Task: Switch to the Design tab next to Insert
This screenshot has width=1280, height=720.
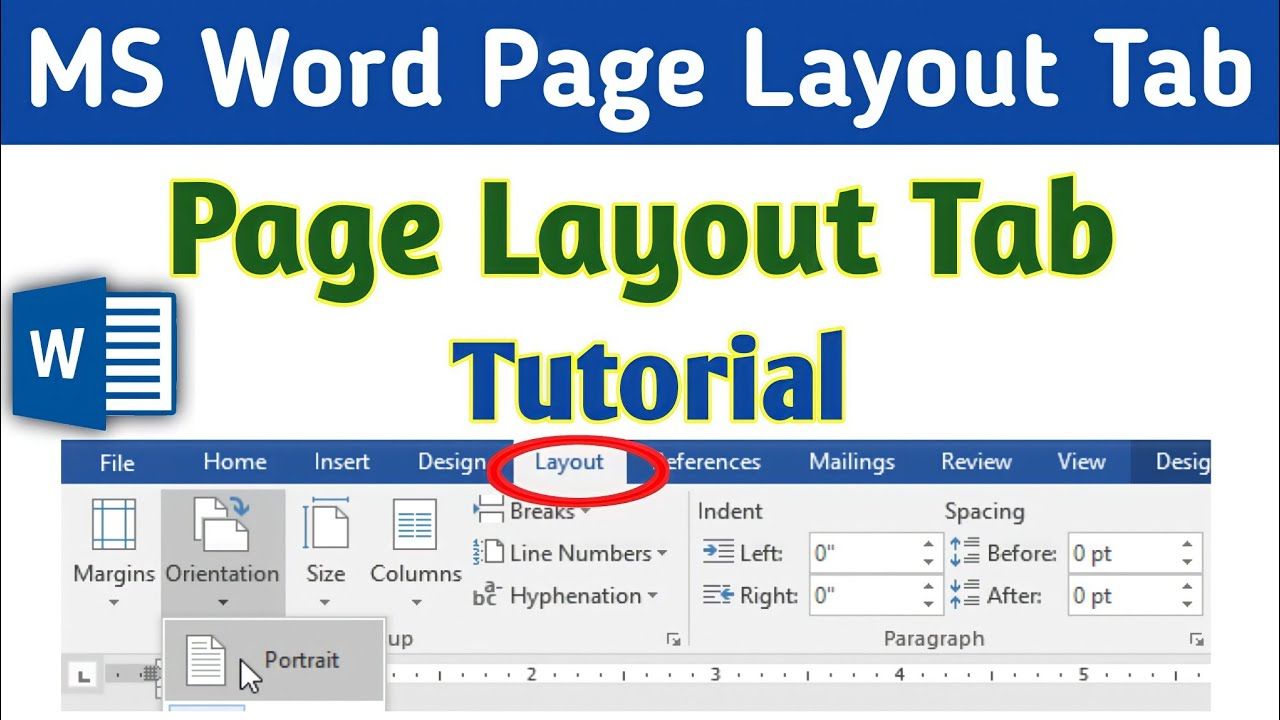Action: [x=451, y=462]
